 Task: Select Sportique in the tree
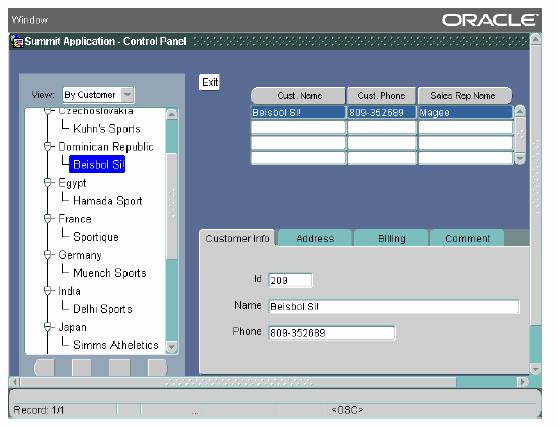(x=96, y=237)
